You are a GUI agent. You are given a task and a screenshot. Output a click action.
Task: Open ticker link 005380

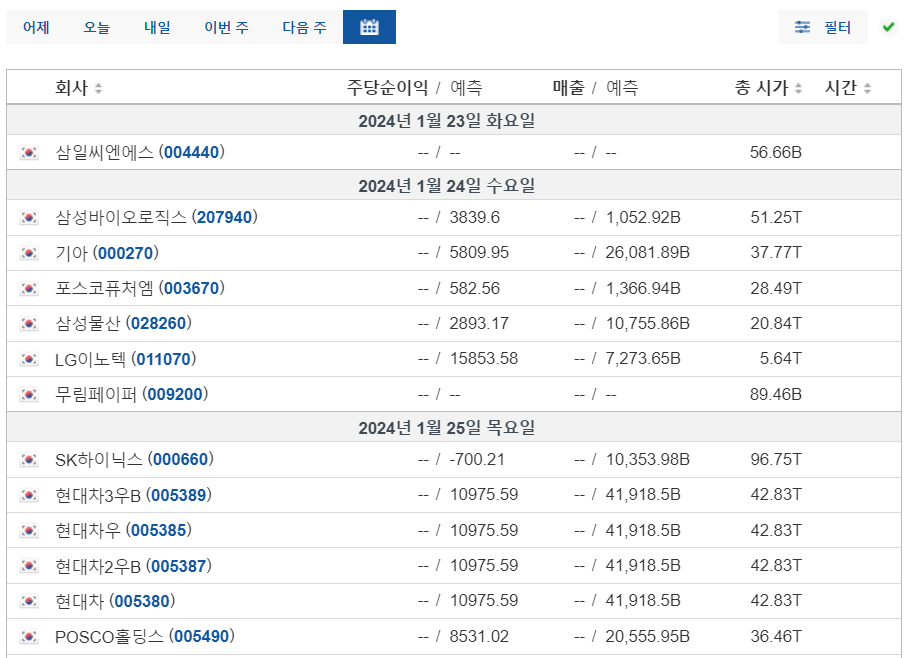pos(142,601)
